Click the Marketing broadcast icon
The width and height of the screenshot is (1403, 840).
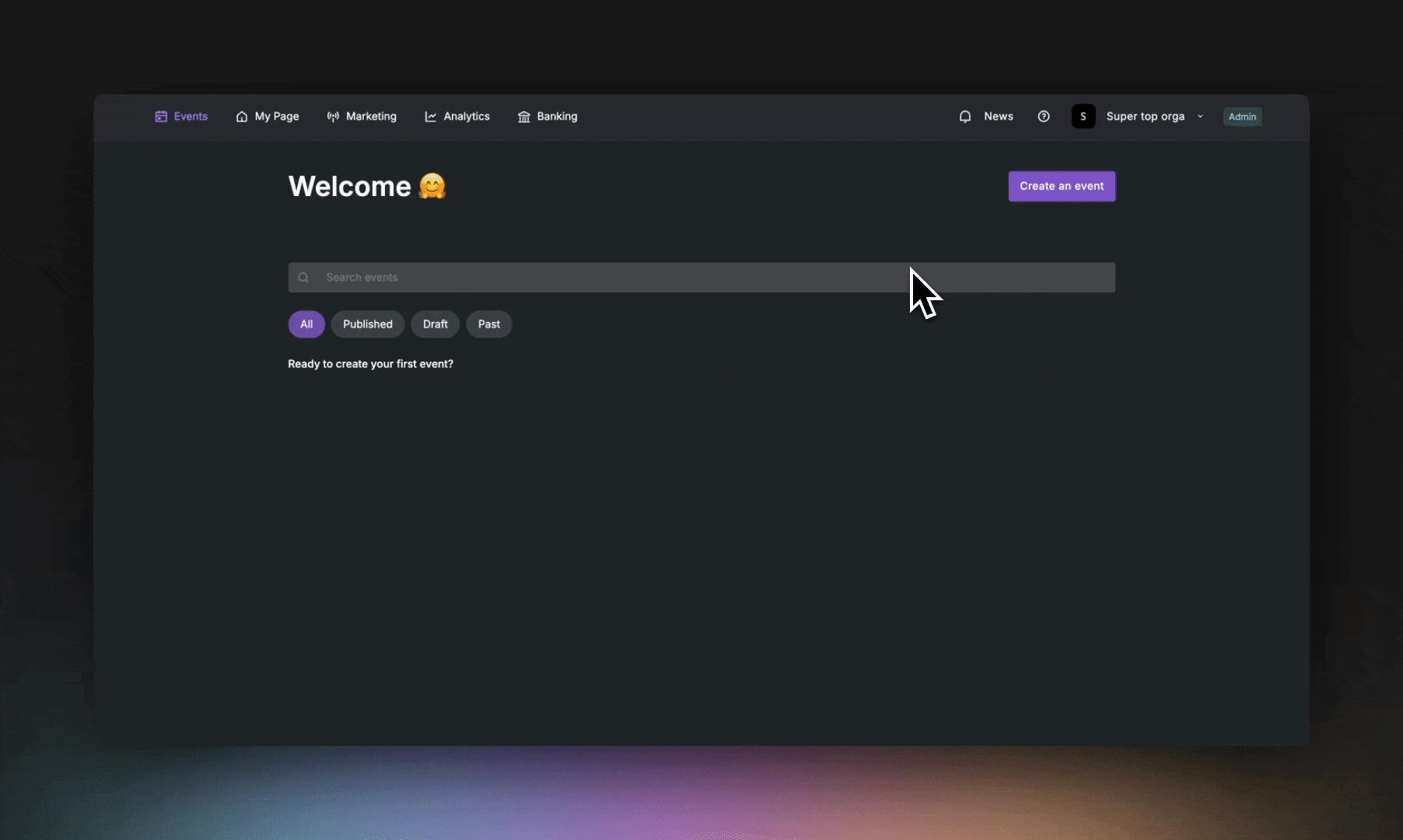333,117
